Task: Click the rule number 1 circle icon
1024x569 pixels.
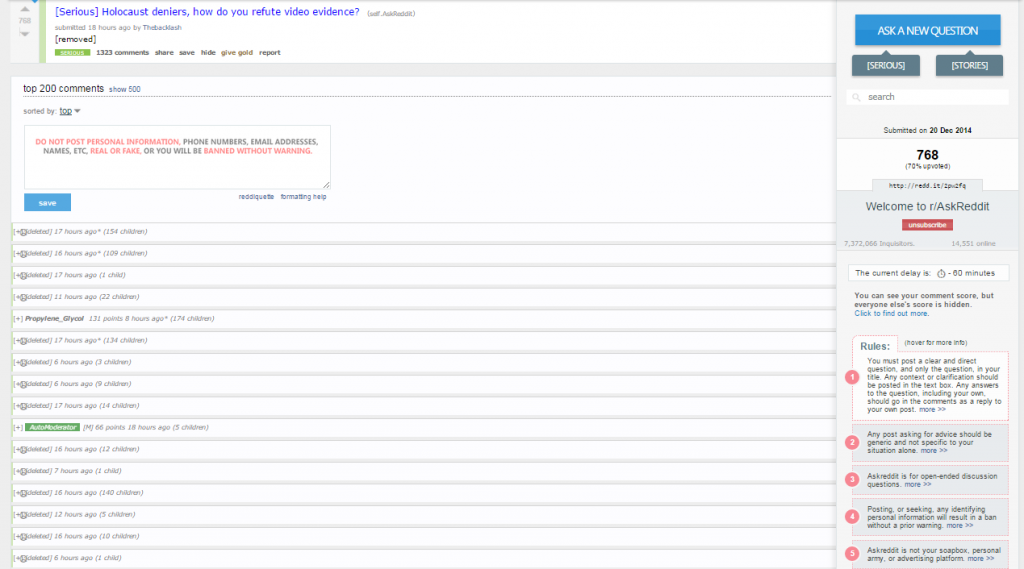Action: (852, 377)
